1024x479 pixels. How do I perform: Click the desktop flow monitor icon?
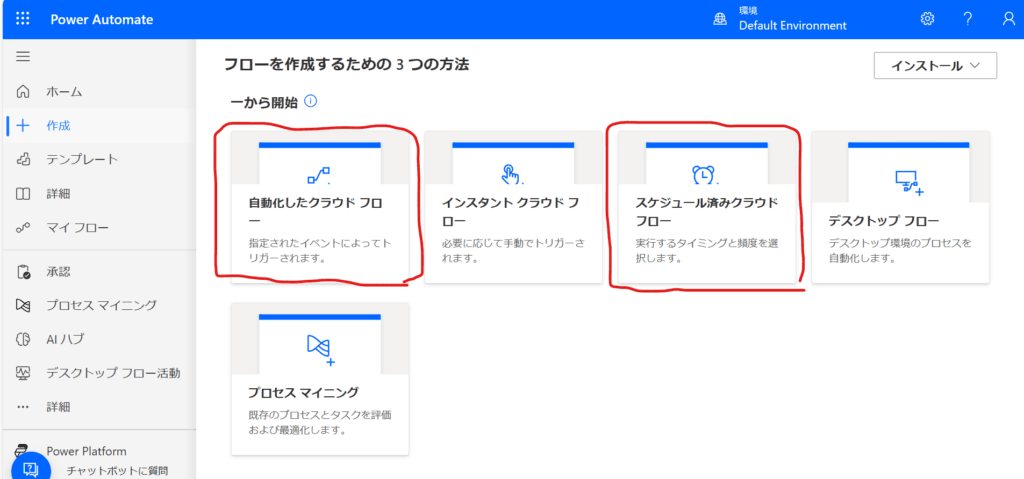tap(908, 182)
